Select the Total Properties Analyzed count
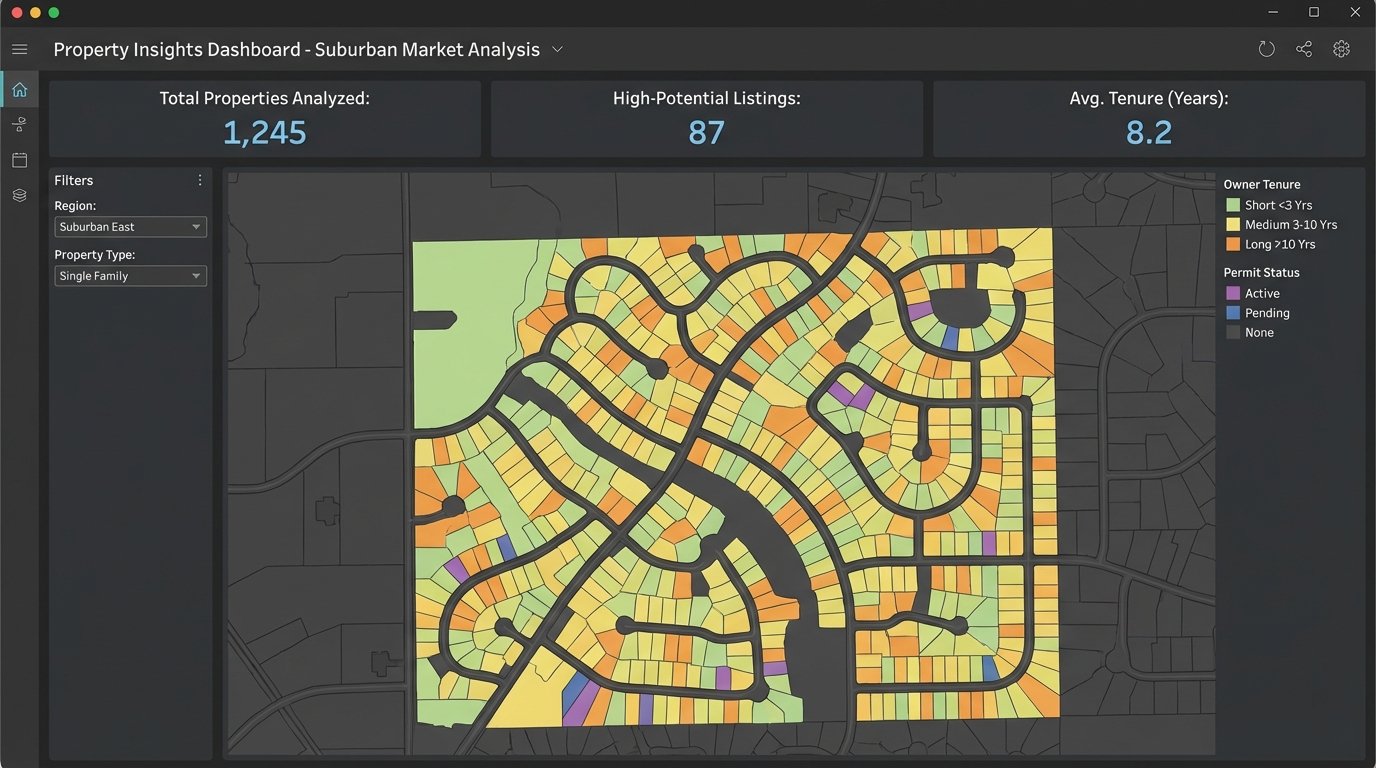 pos(264,131)
